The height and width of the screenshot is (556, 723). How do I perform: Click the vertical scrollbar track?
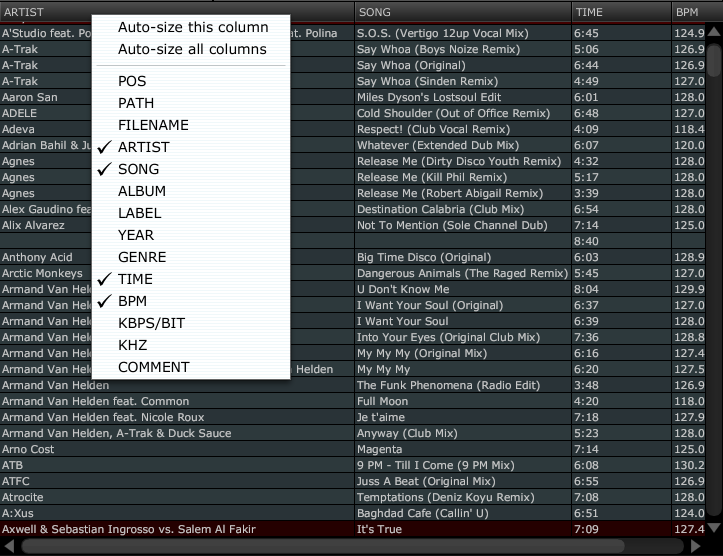pos(714,300)
